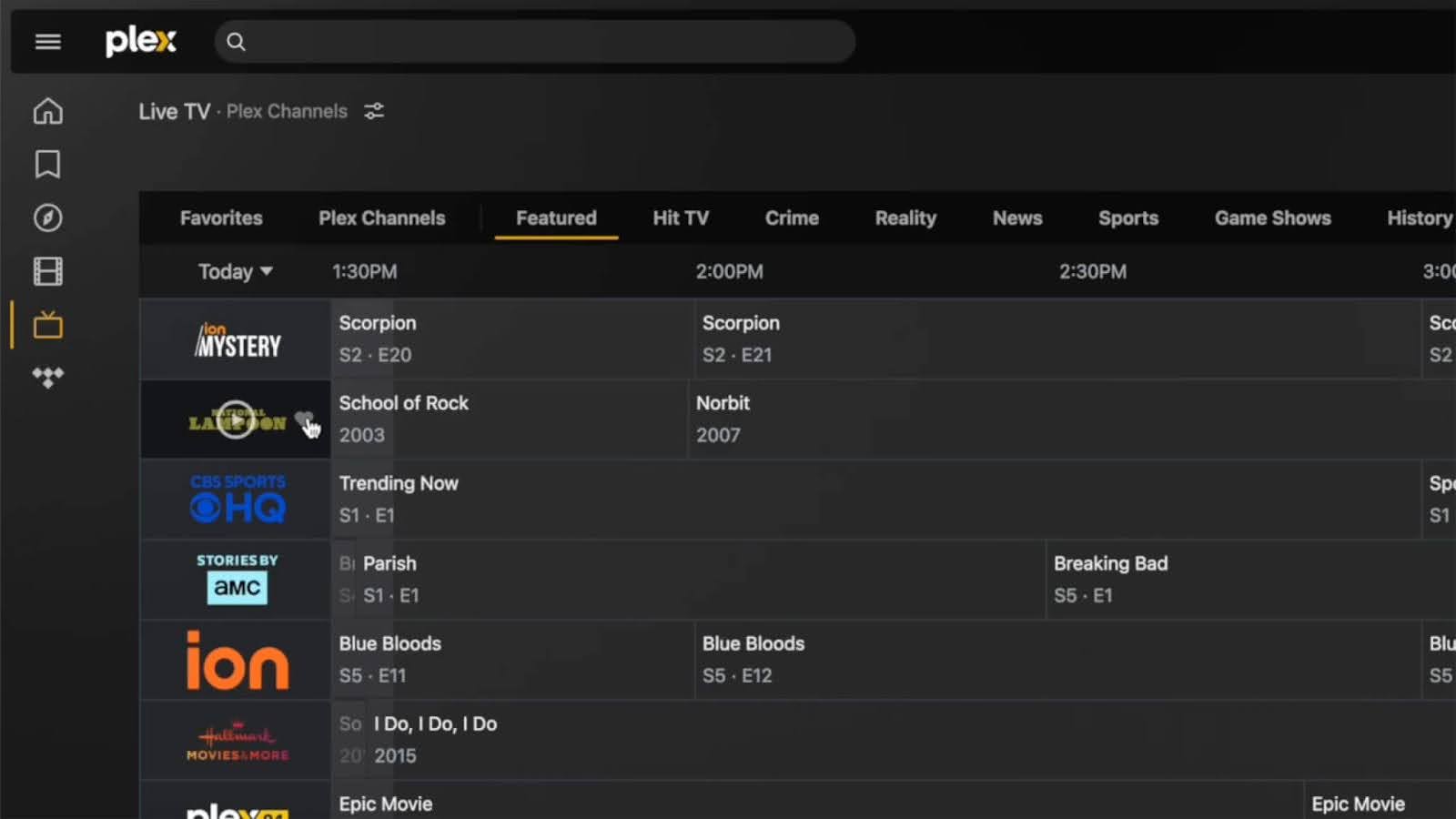Open Norbit 2007 listing
1456x819 pixels.
click(1072, 420)
